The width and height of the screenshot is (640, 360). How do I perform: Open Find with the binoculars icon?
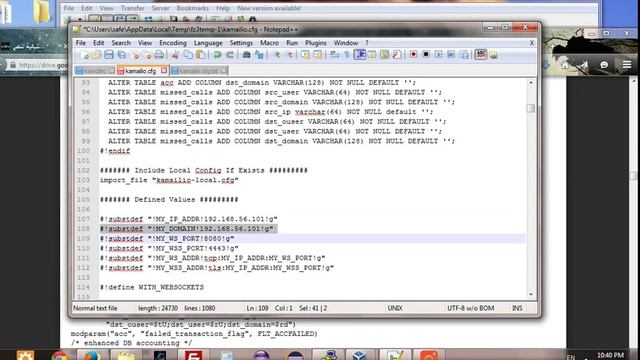(246, 55)
